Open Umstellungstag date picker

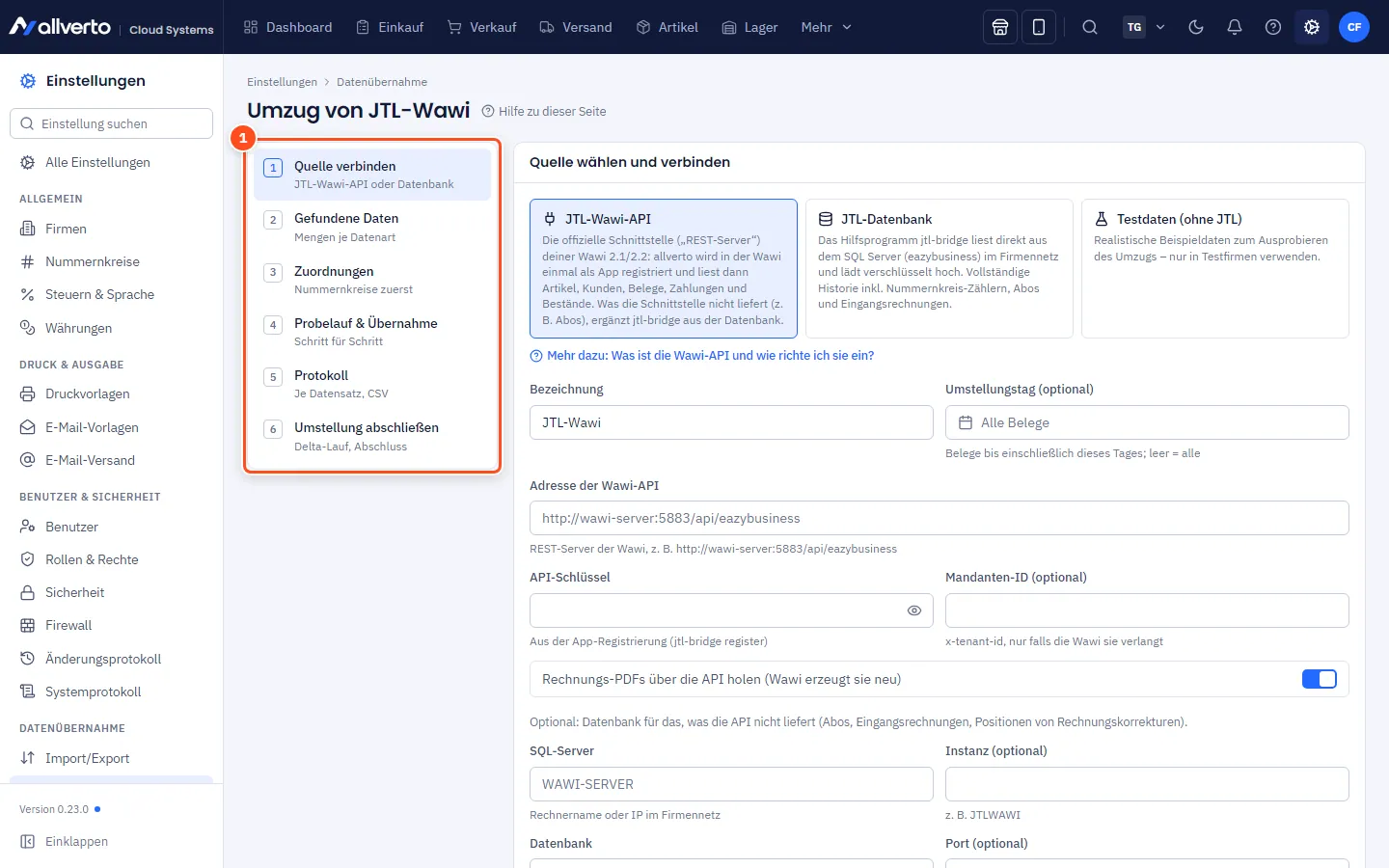pyautogui.click(x=1147, y=422)
